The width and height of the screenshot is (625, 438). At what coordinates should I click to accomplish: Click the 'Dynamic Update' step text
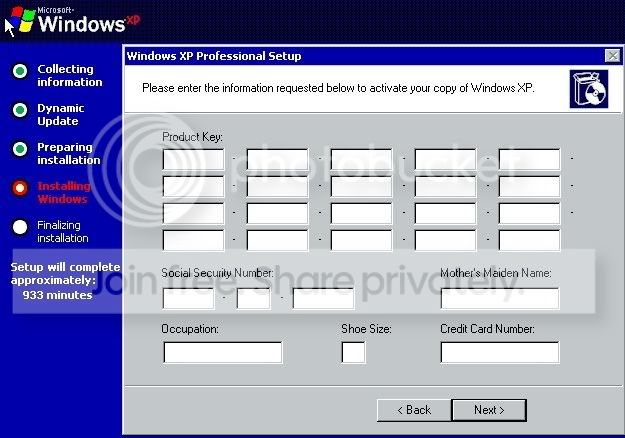click(61, 114)
